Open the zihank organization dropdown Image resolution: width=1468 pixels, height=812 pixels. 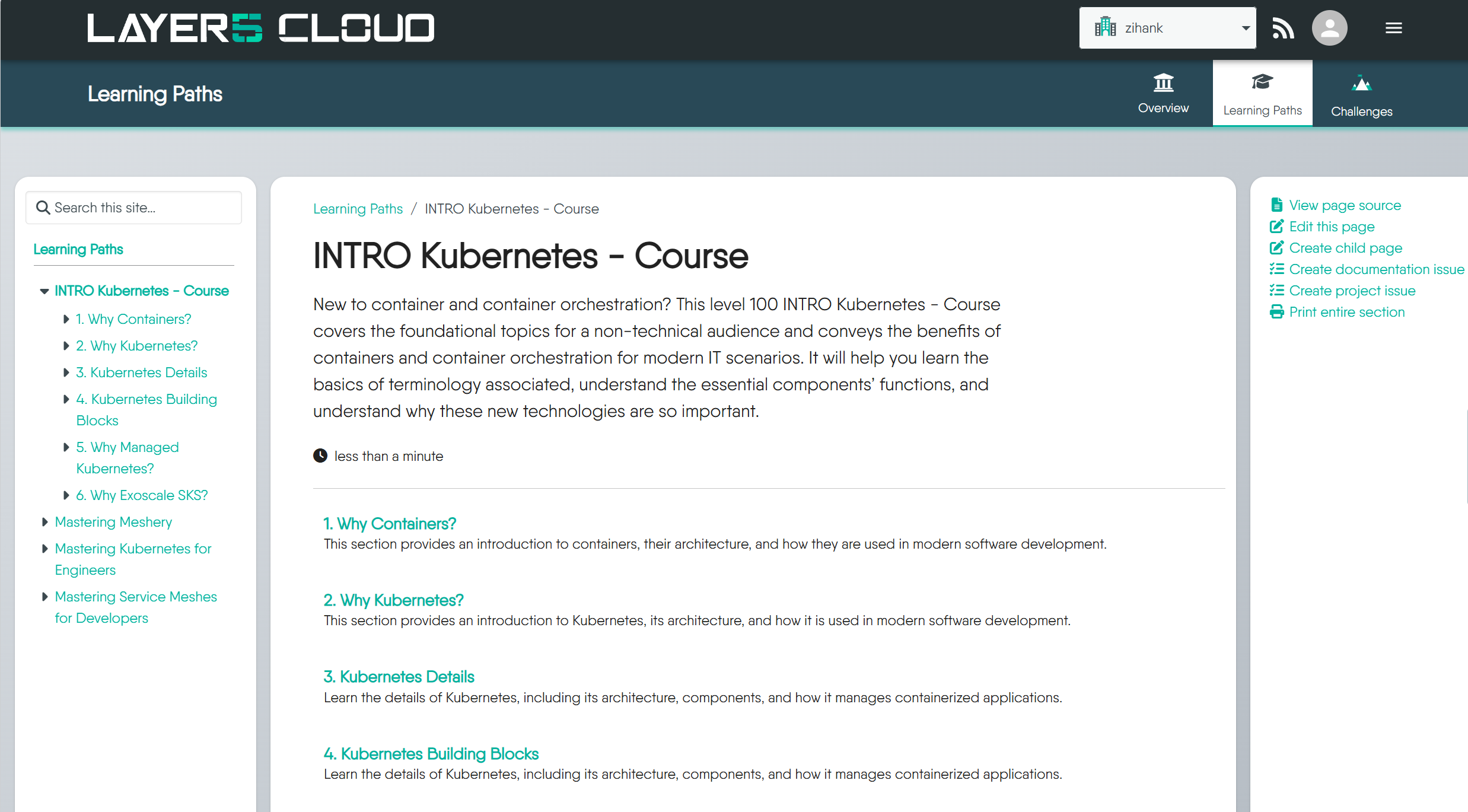(x=1167, y=28)
